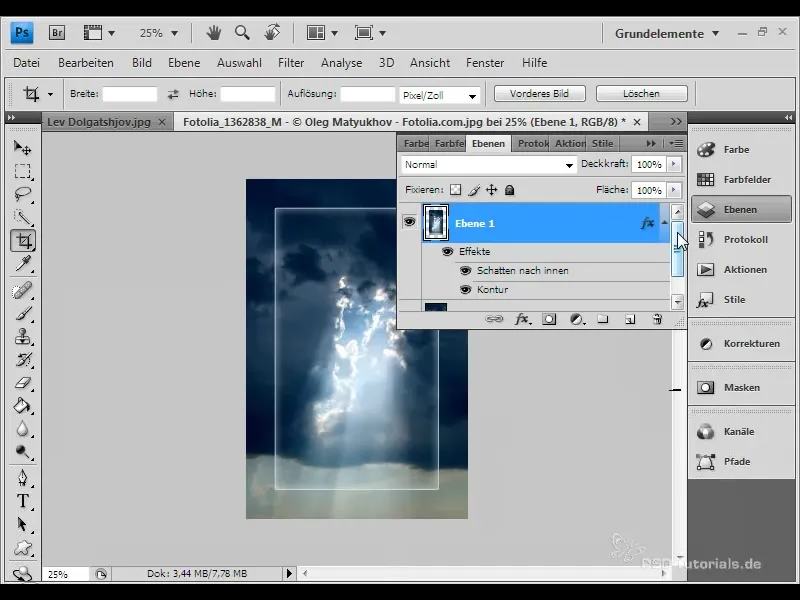Switch to Lev Dolgatshjov.jpg document tab
This screenshot has width=800, height=600.
[99, 122]
